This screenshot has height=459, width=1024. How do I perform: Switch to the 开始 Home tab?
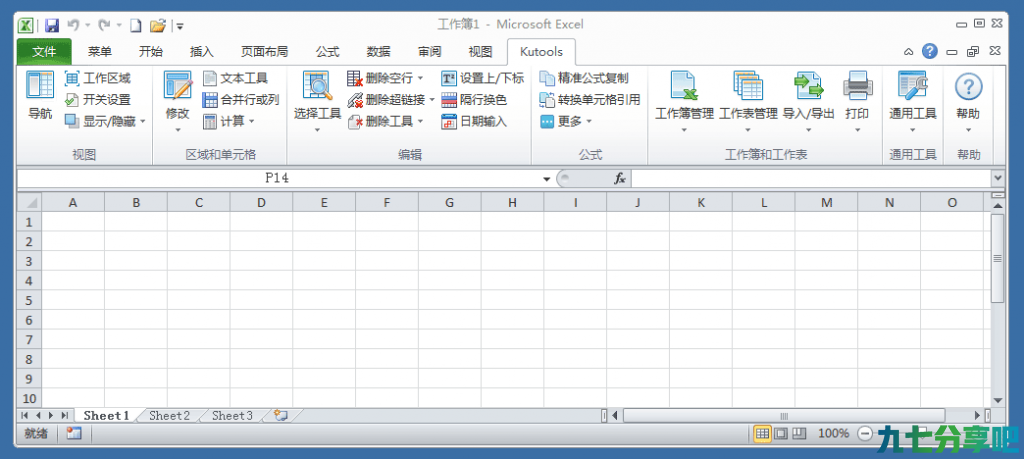coord(151,52)
